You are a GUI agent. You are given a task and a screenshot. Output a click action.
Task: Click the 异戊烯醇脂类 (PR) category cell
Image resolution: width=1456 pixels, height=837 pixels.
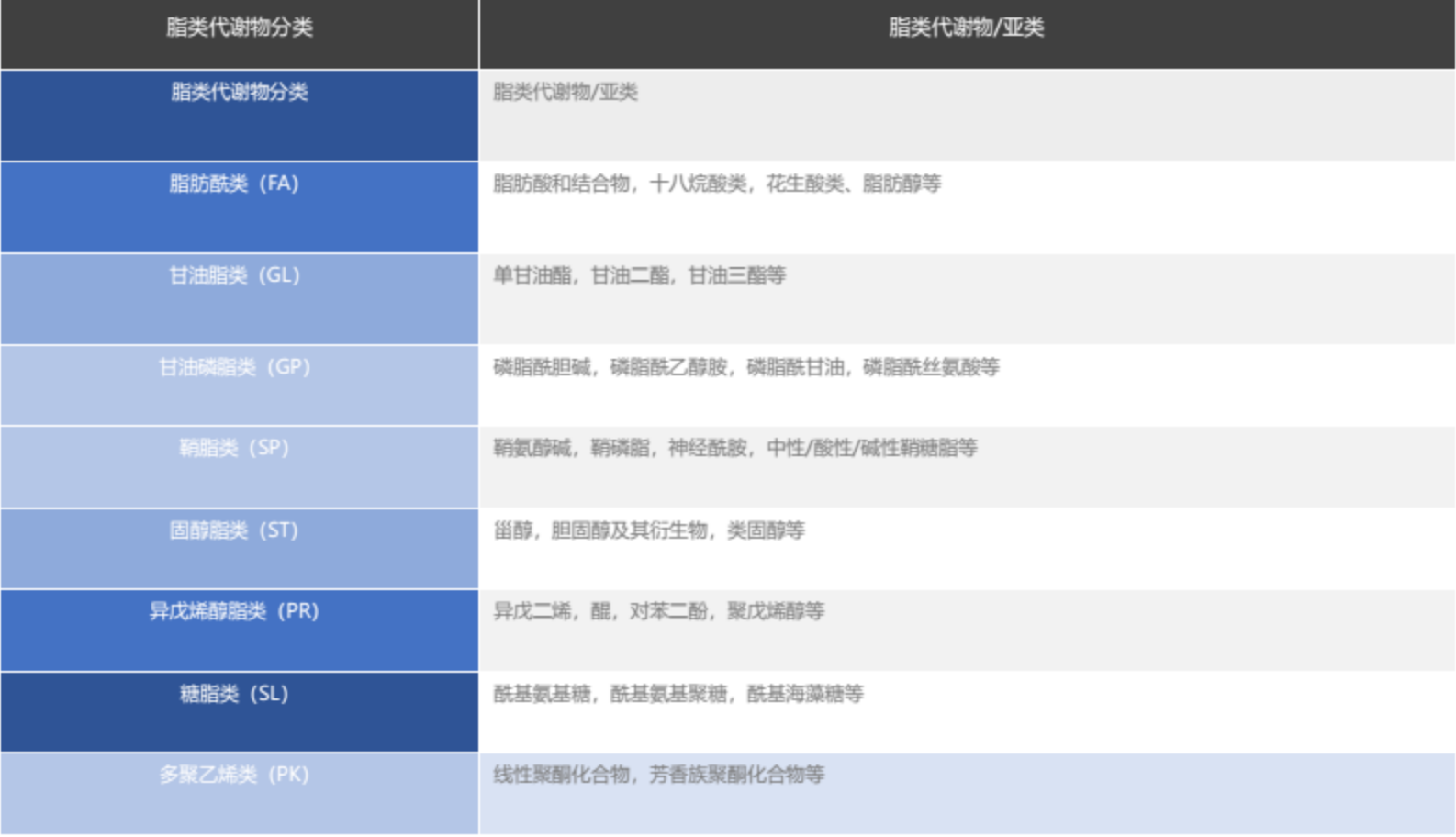click(x=234, y=611)
